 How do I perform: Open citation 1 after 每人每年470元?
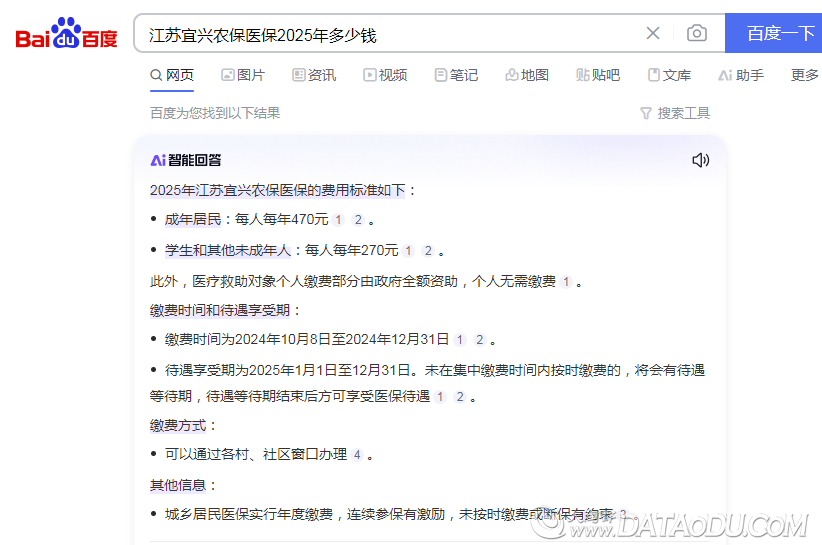[339, 220]
